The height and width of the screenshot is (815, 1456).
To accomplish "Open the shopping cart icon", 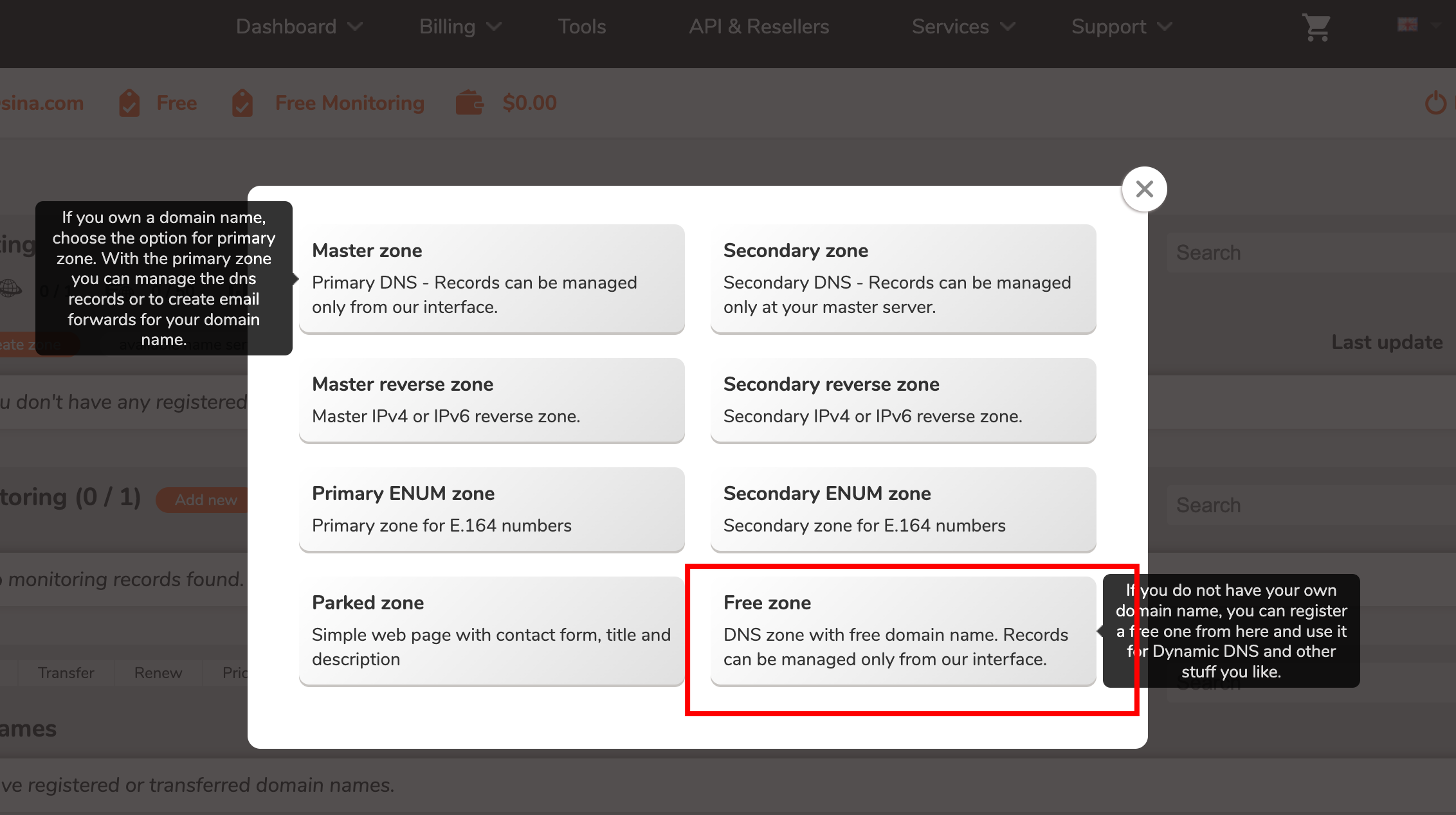I will pyautogui.click(x=1316, y=27).
